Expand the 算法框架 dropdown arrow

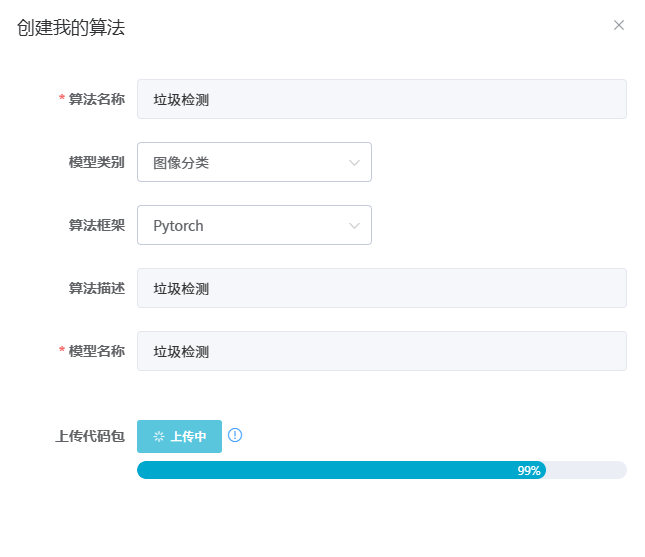click(x=354, y=226)
